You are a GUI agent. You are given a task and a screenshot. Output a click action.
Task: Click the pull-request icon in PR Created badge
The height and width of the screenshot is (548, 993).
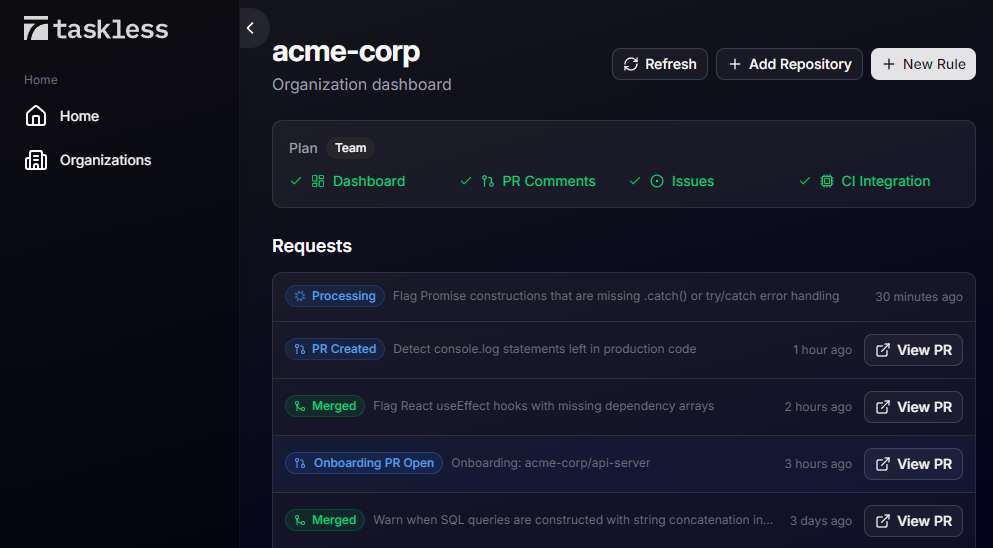300,349
